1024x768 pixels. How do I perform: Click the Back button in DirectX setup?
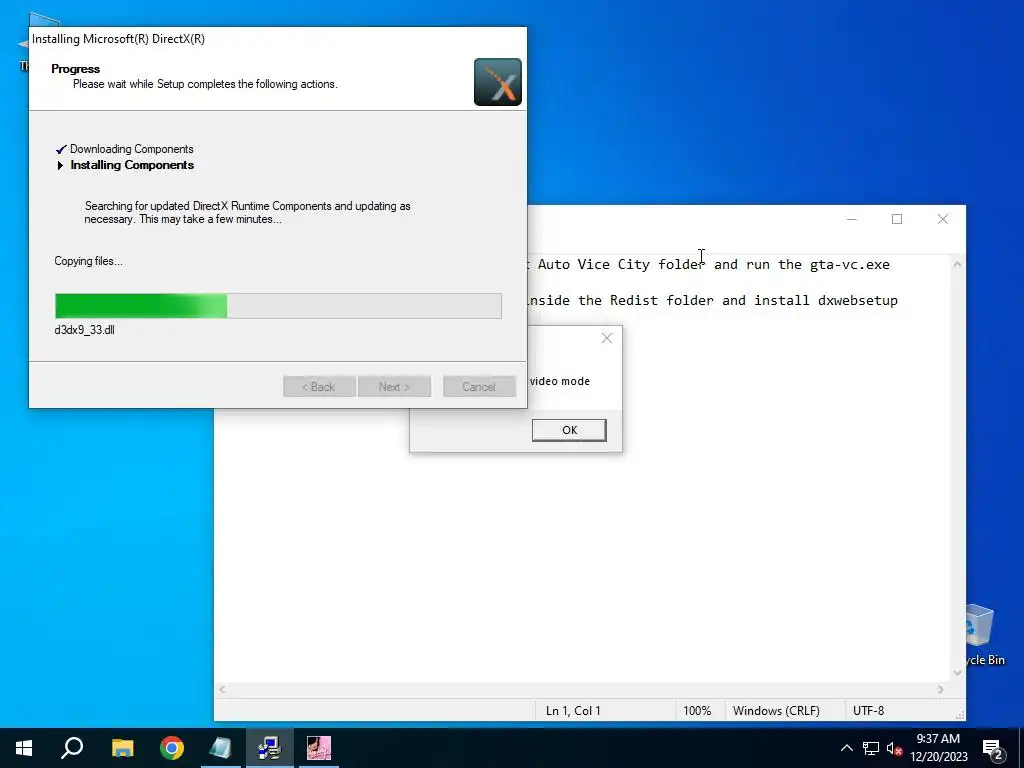[x=319, y=387]
